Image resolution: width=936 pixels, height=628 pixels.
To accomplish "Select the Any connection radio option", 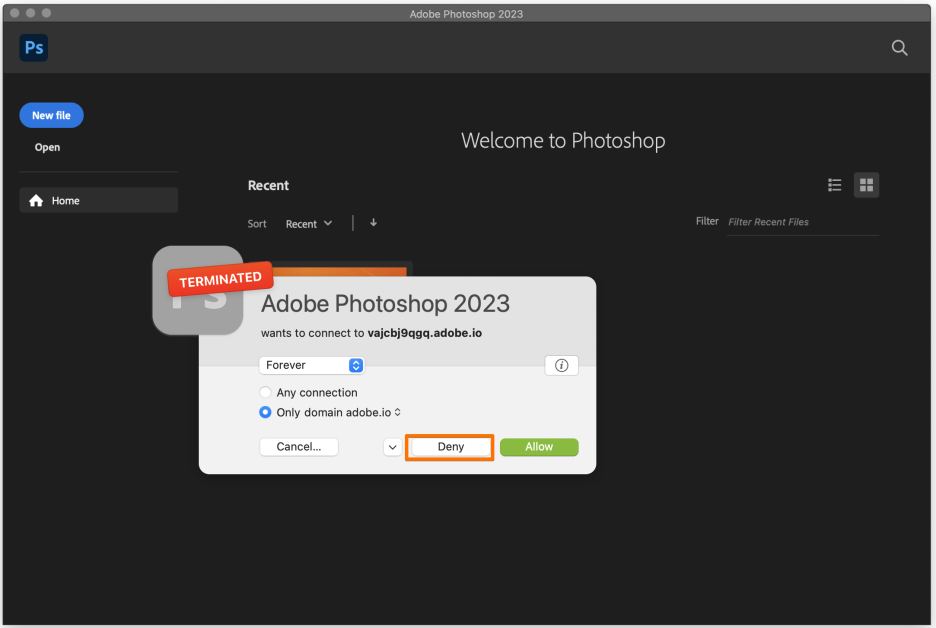I will (265, 392).
